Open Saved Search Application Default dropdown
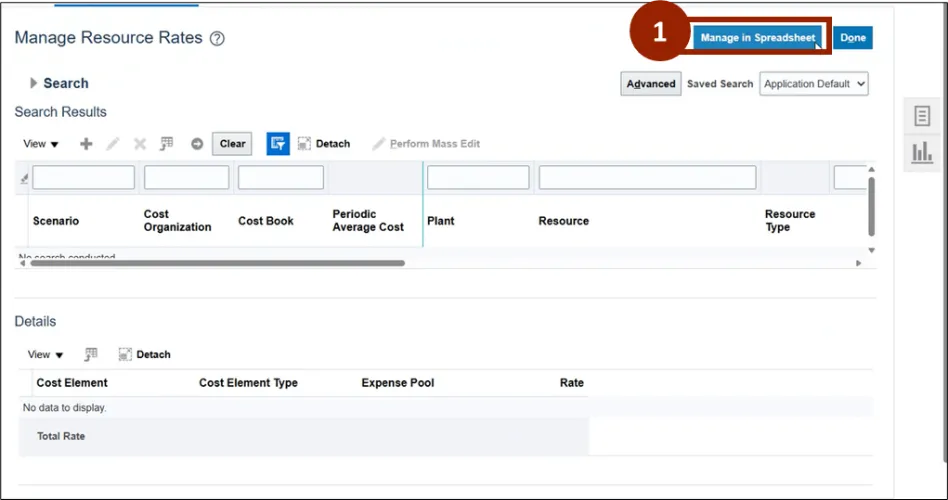This screenshot has height=500, width=948. 814,84
